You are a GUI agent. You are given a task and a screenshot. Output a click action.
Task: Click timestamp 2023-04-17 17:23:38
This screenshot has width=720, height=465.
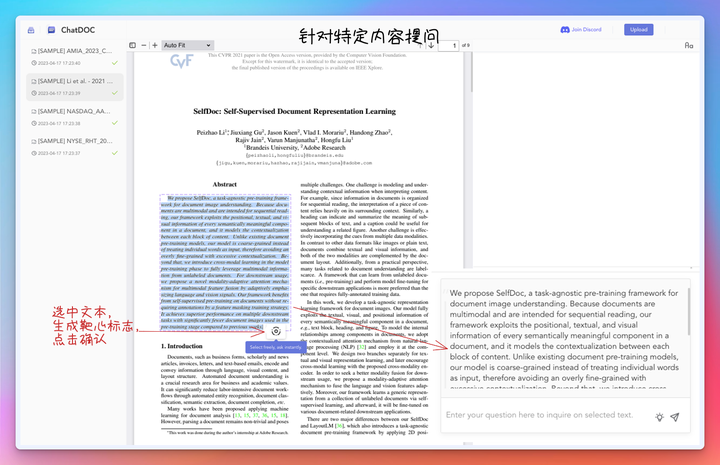click(x=59, y=123)
